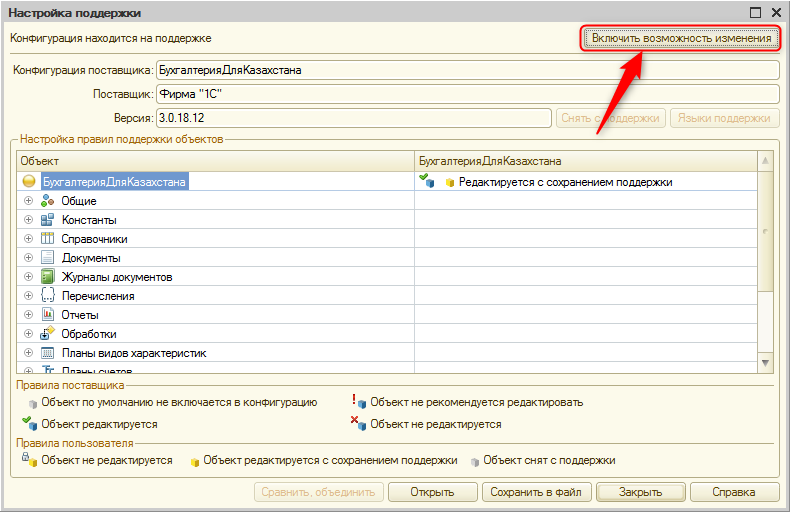Click the Справочники table icon
The height and width of the screenshot is (512, 790).
pos(47,239)
